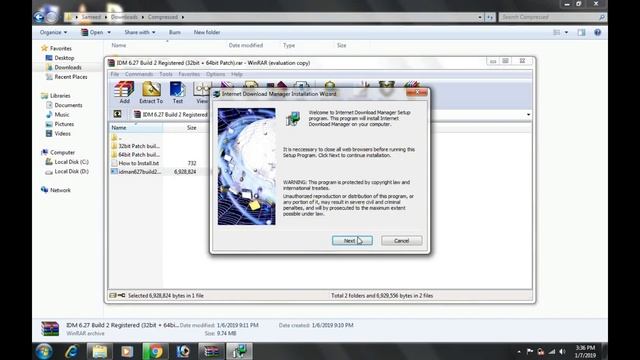Open Recent Places in navigation pane
Viewport: 640px width, 360px height.
(x=66, y=77)
